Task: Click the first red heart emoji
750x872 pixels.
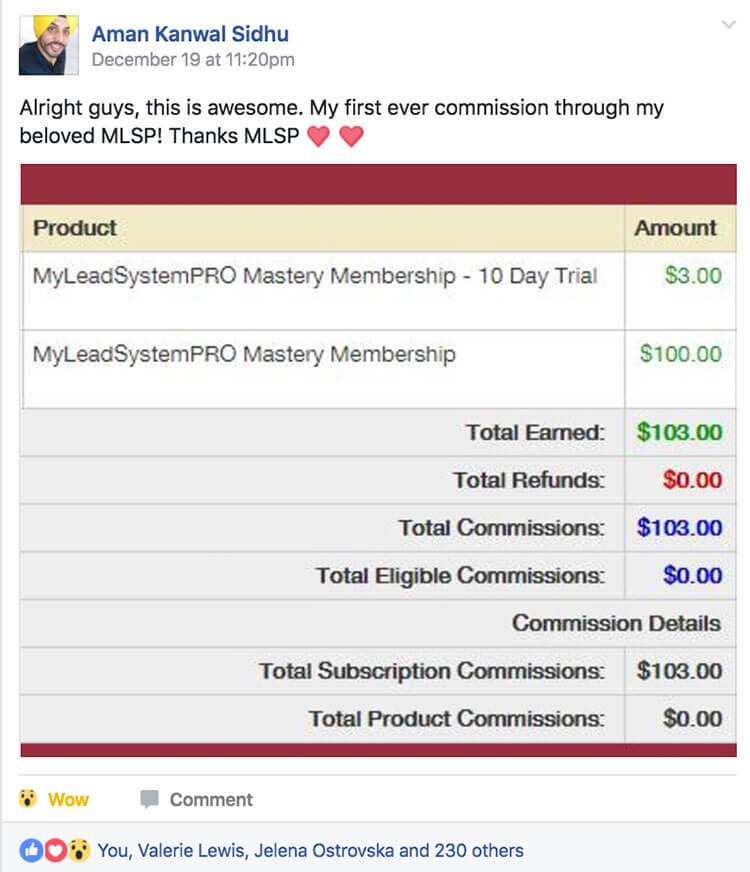Action: [319, 136]
